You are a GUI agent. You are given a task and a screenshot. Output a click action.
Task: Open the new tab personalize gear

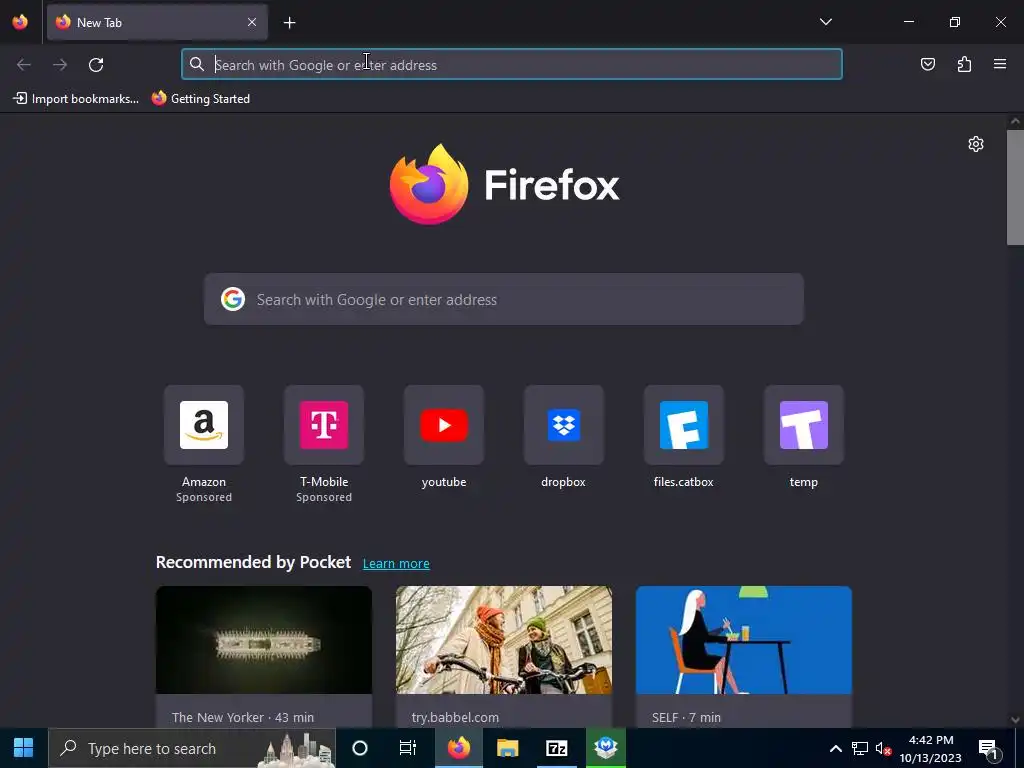point(976,144)
